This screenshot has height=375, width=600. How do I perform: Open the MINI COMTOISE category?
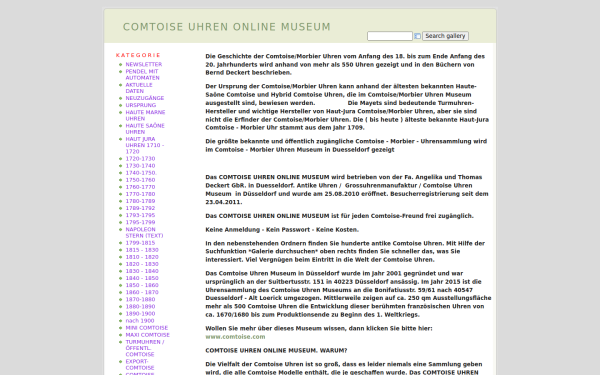pos(147,328)
